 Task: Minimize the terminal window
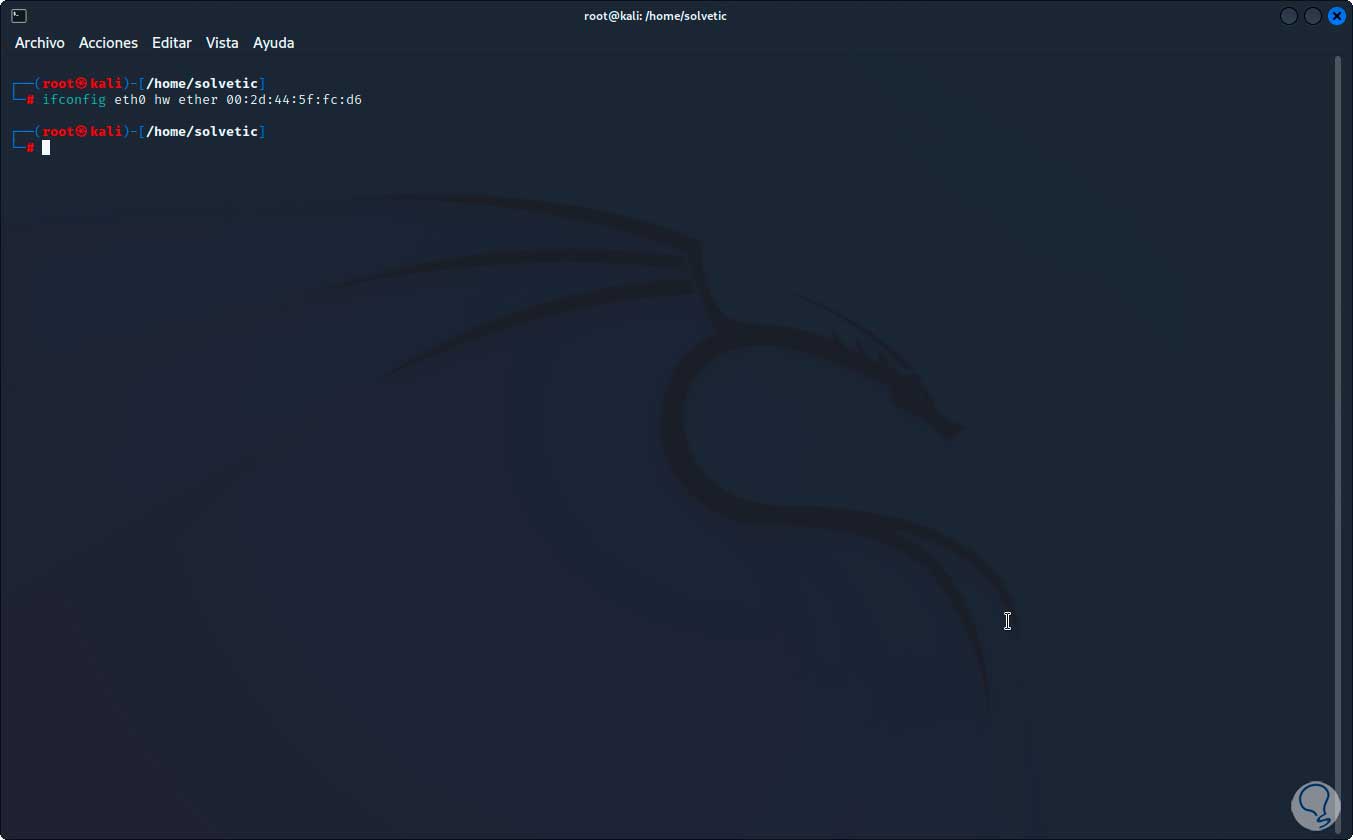1289,16
